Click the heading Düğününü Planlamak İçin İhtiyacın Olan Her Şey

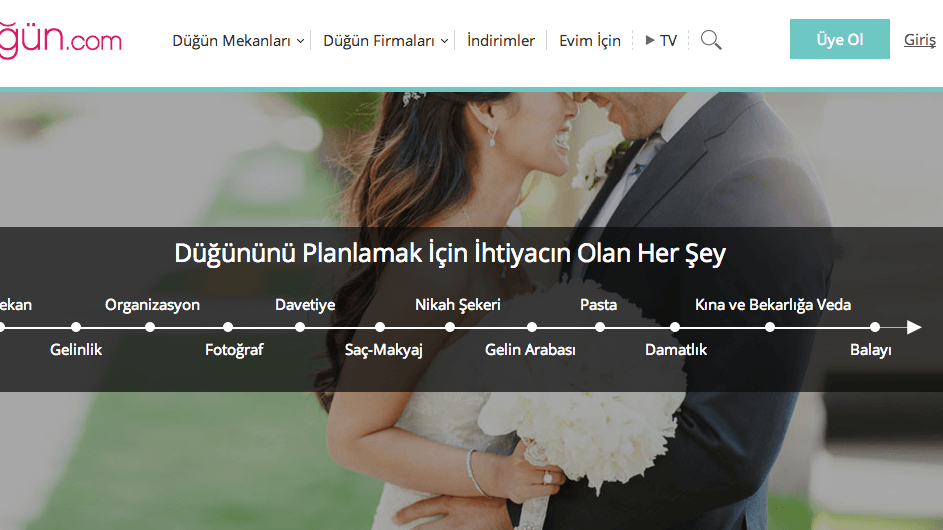(x=450, y=253)
